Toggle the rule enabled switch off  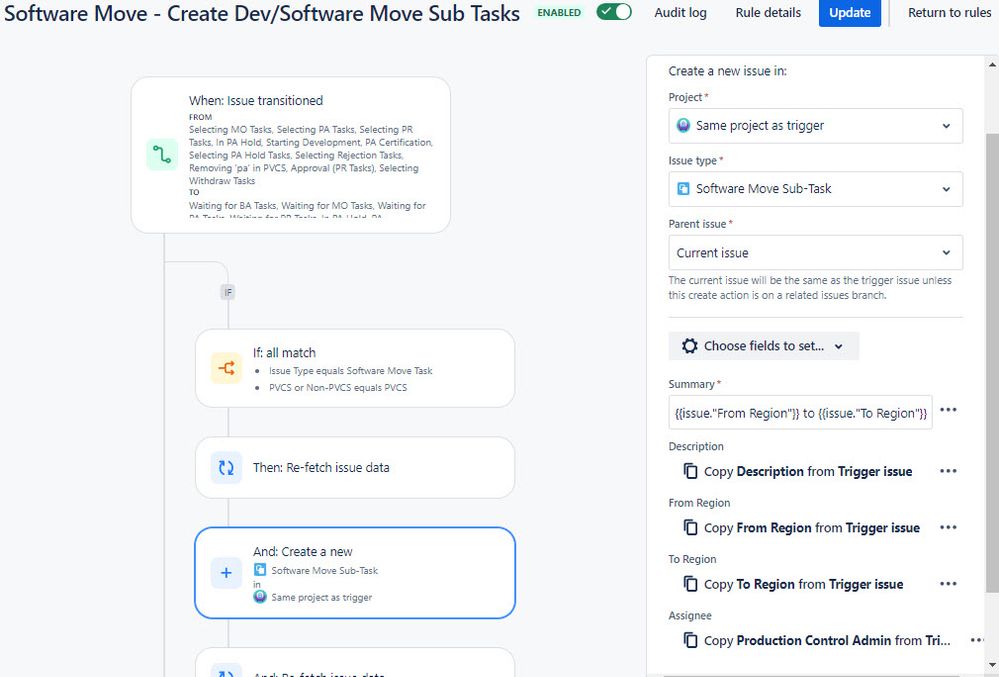[614, 12]
